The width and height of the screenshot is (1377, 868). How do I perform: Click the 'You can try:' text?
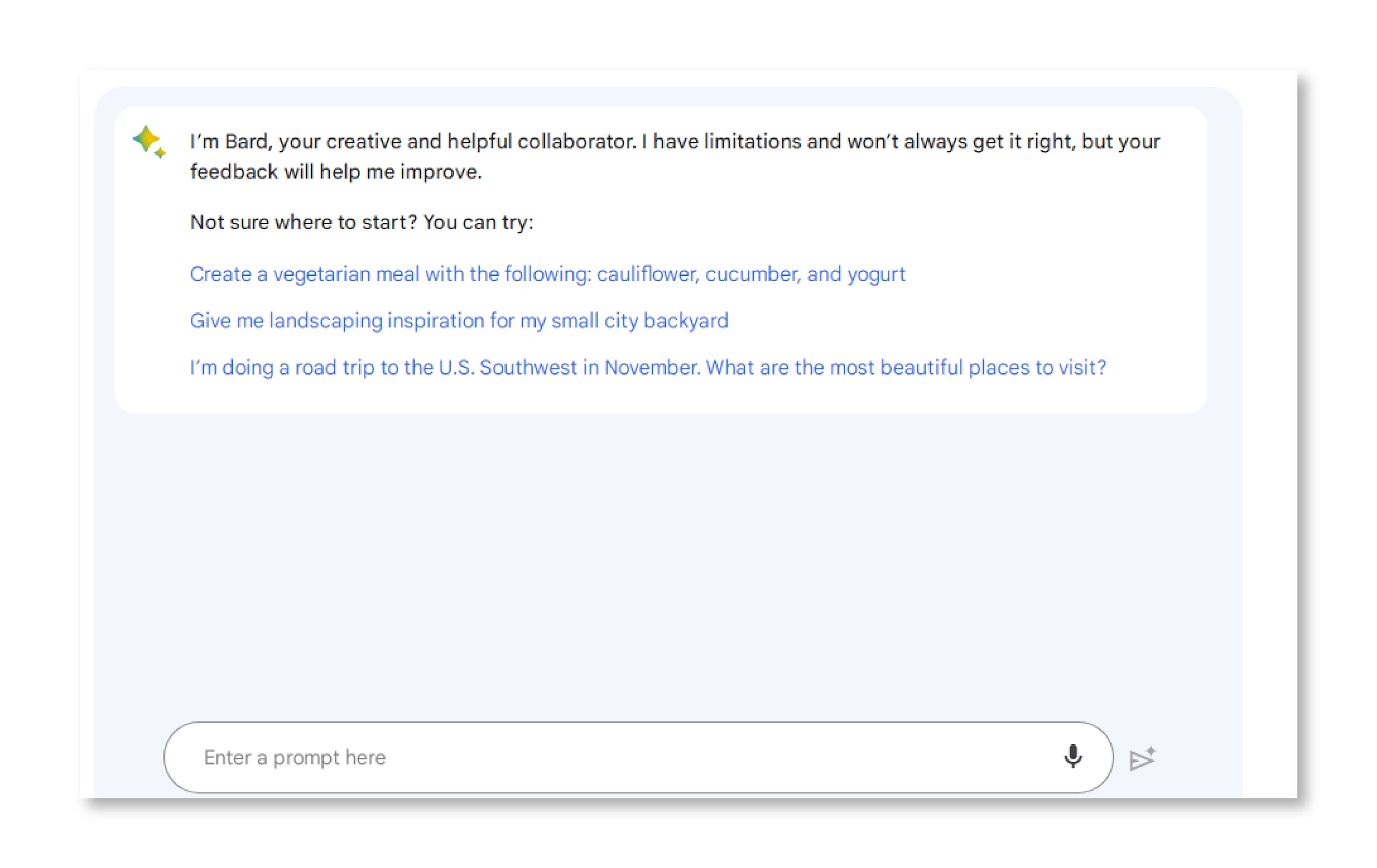click(x=478, y=222)
